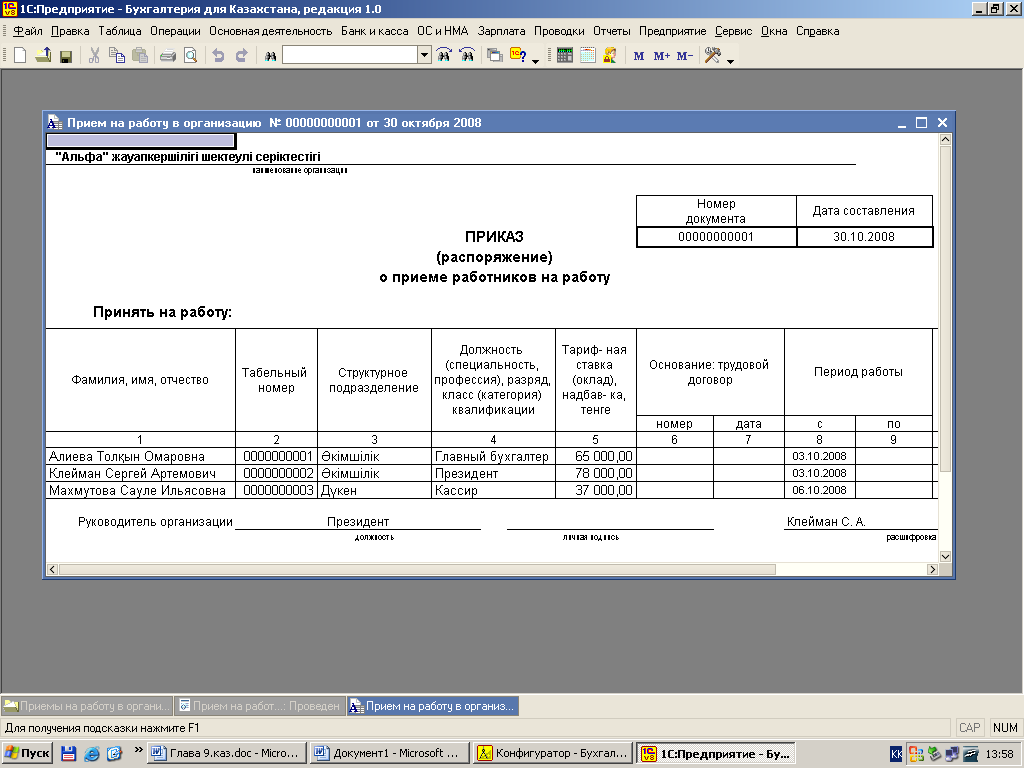Select date cell 30.10.2008
1024x768 pixels.
click(864, 236)
